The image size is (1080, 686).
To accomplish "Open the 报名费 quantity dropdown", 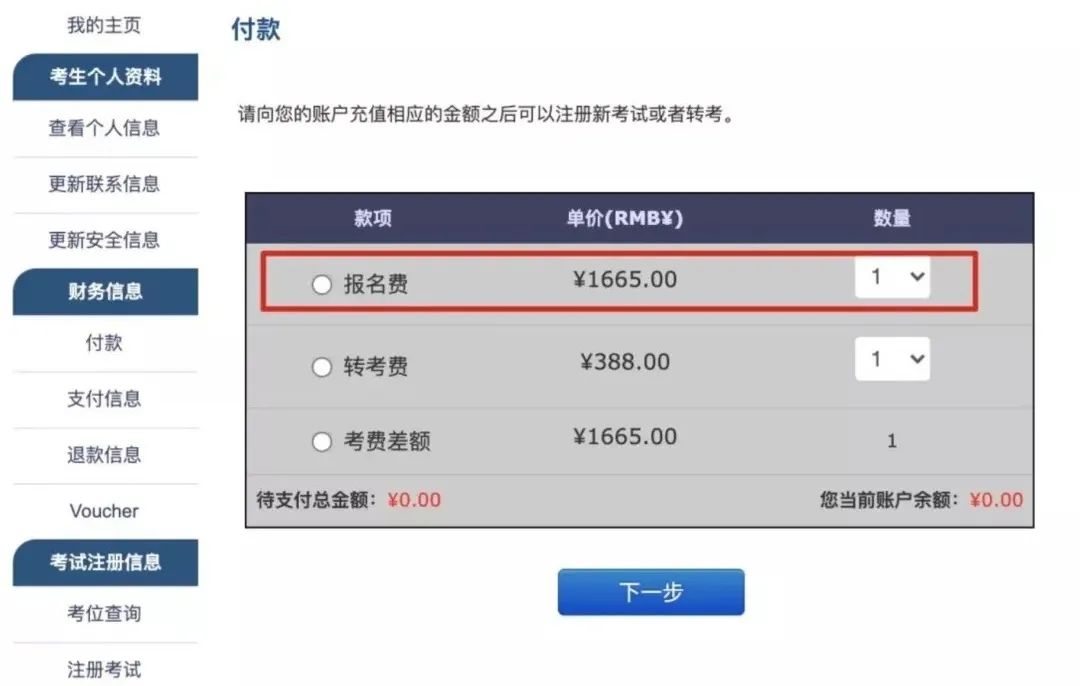I will click(892, 277).
